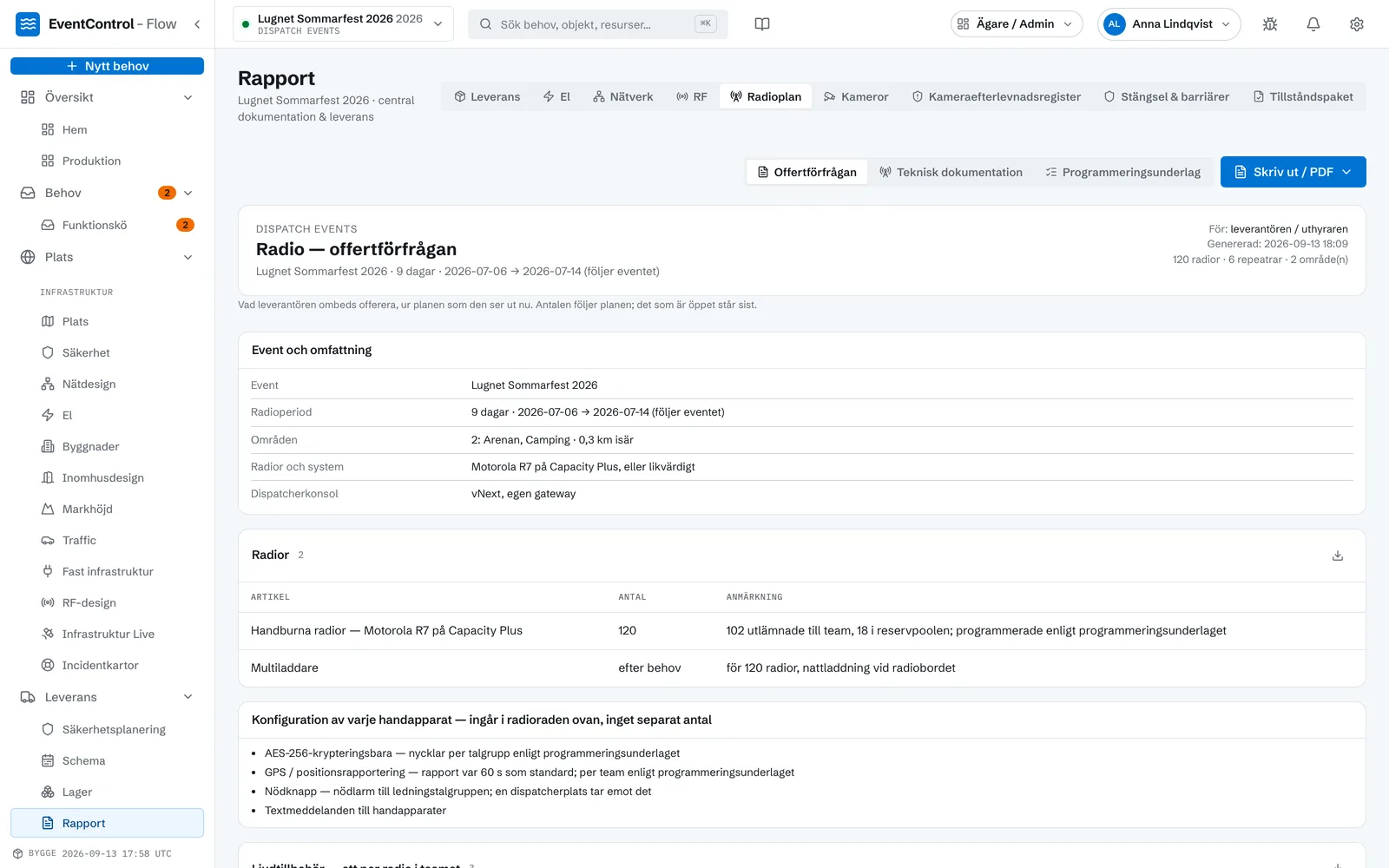Open the Lugnet Sommarfest 2026 event dropdown
1389x868 pixels.
[x=343, y=24]
